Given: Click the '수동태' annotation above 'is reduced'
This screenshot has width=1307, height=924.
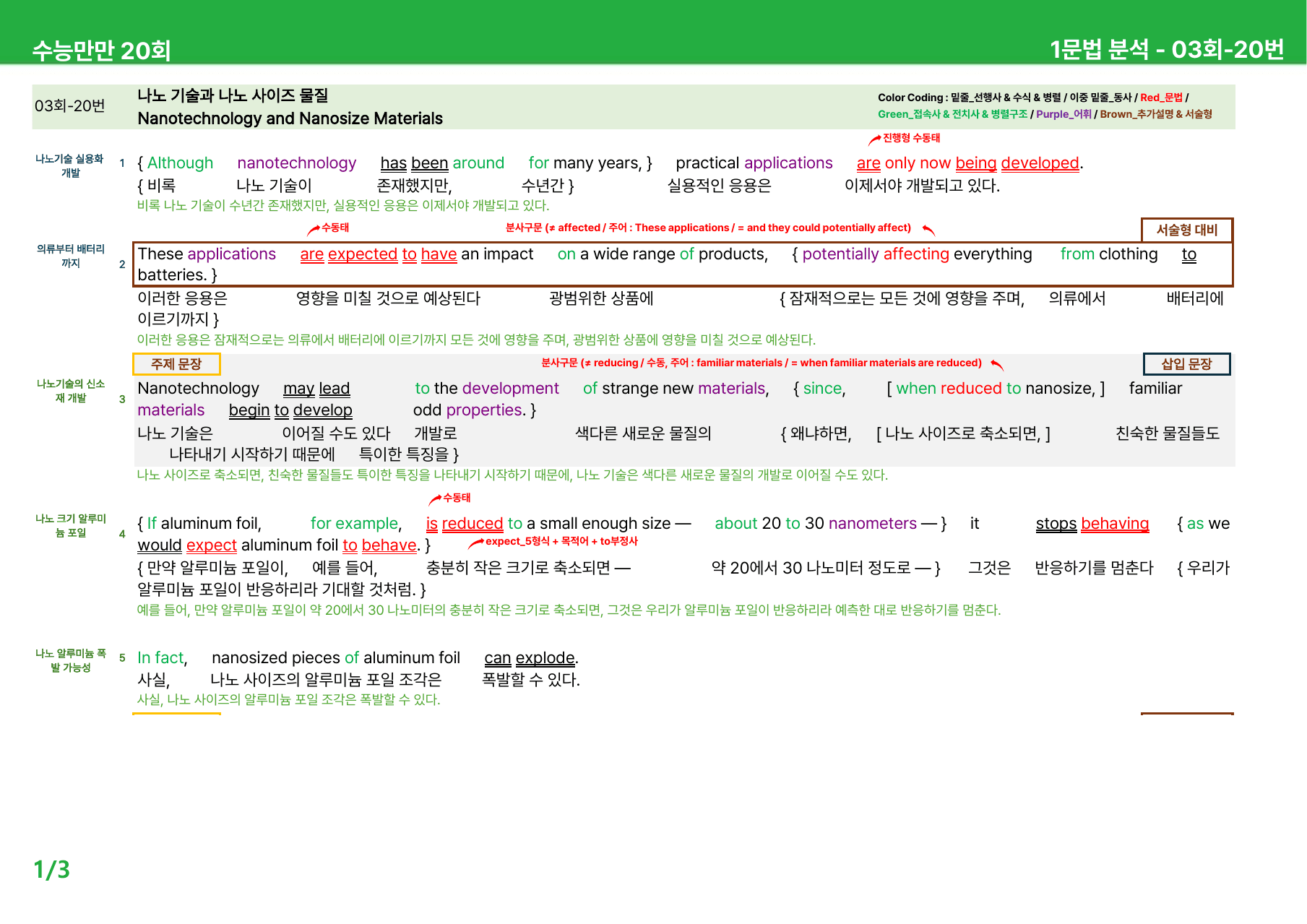Looking at the screenshot, I should point(457,498).
